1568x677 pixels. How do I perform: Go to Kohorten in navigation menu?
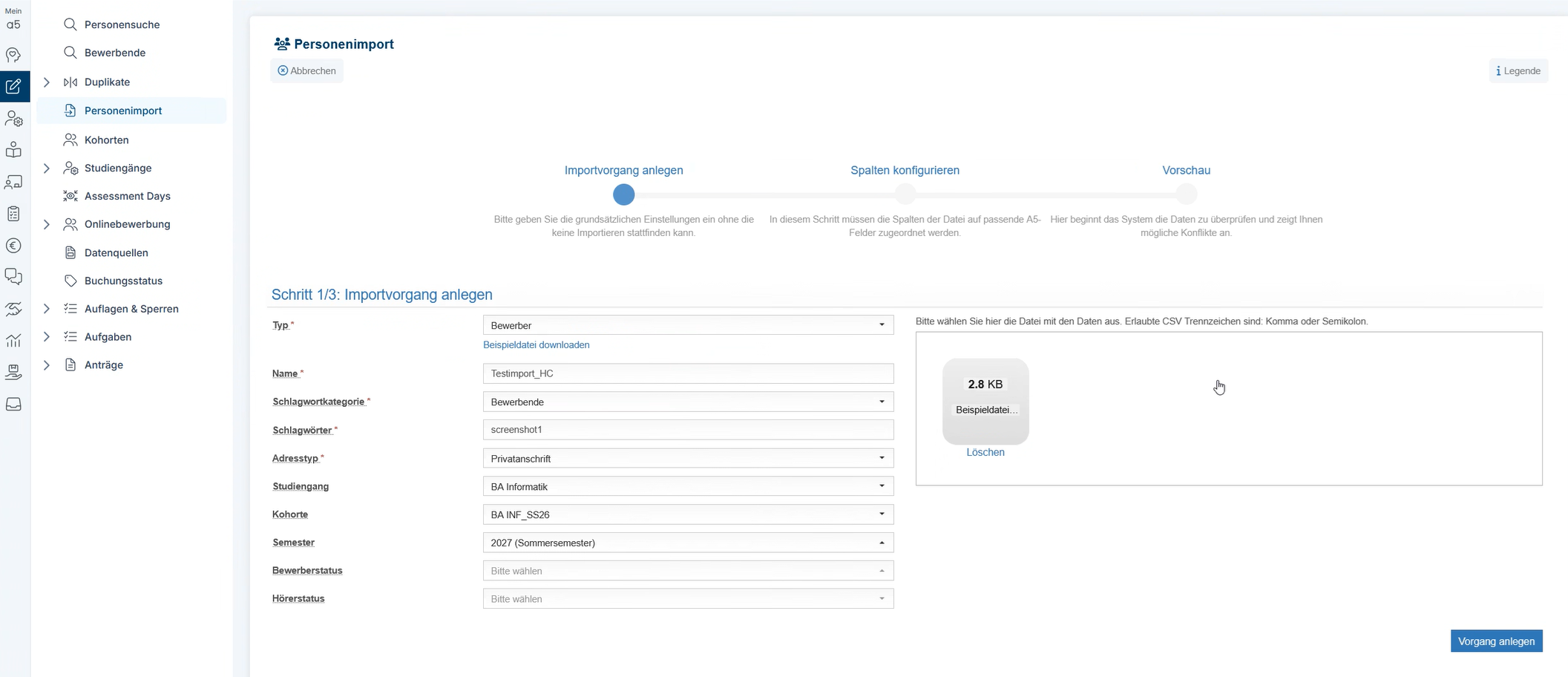[x=106, y=140]
